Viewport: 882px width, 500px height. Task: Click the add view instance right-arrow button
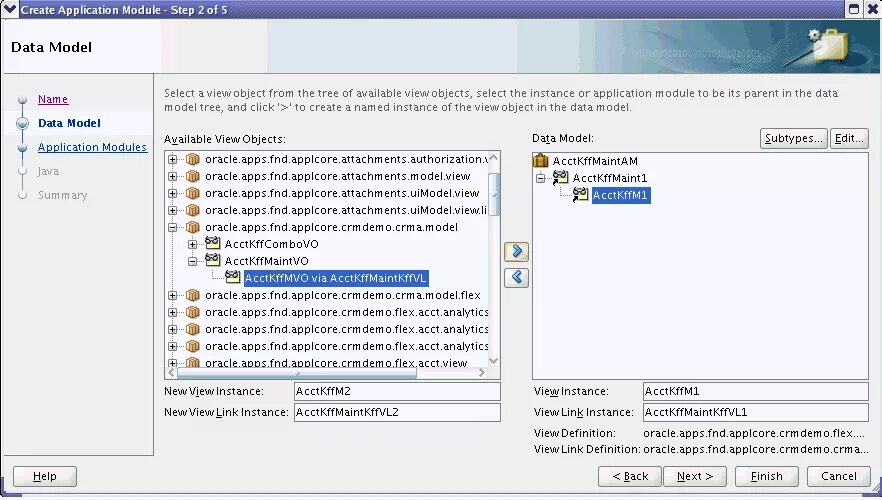[516, 251]
